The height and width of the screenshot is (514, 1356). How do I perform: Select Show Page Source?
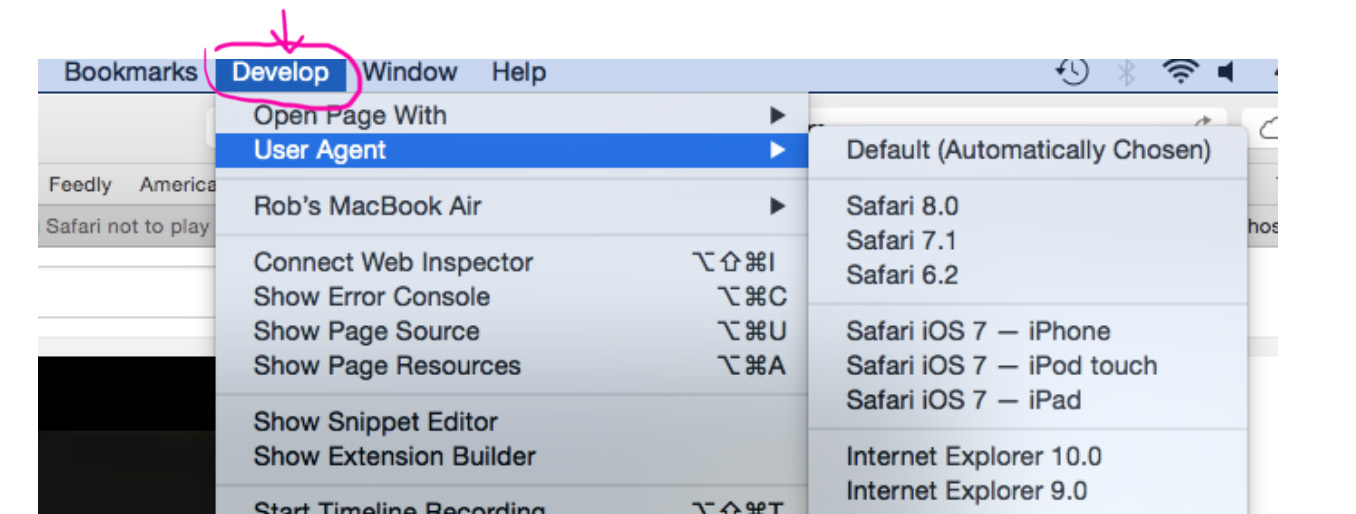click(x=512, y=332)
